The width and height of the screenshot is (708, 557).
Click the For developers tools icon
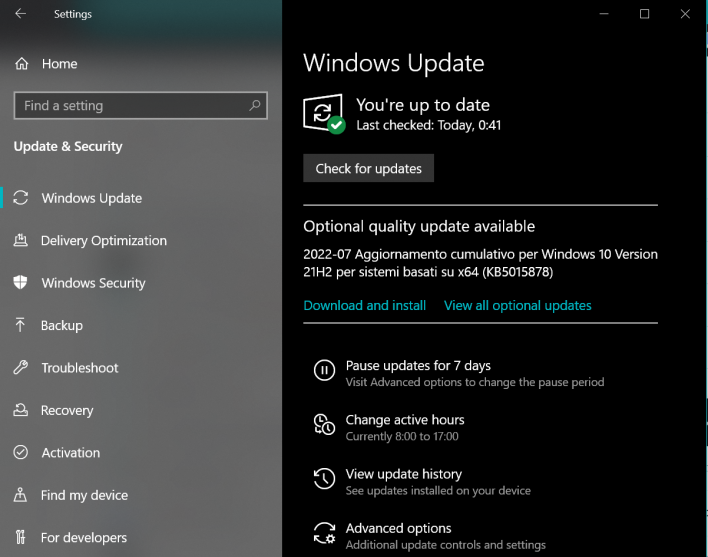click(x=20, y=537)
